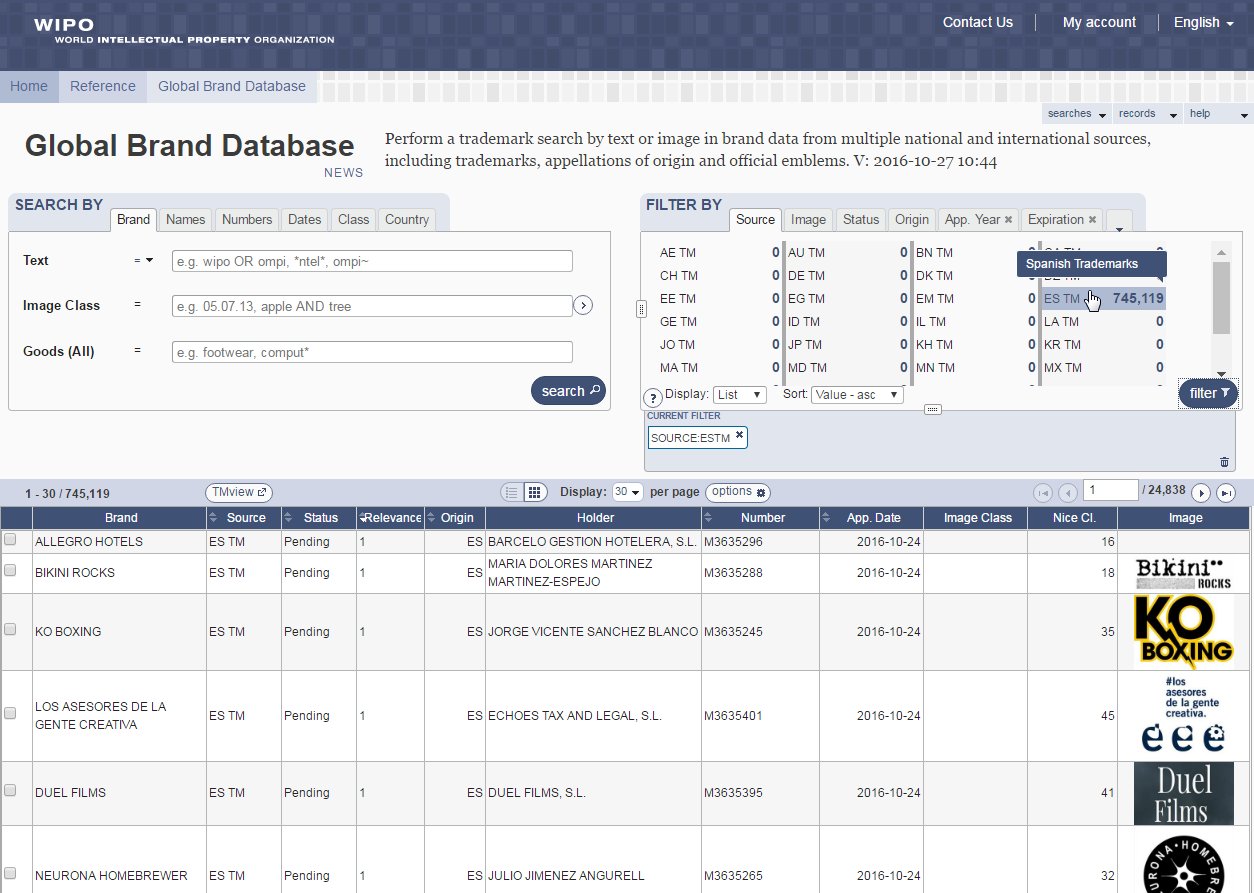Switch to the Country search tab

[407, 220]
